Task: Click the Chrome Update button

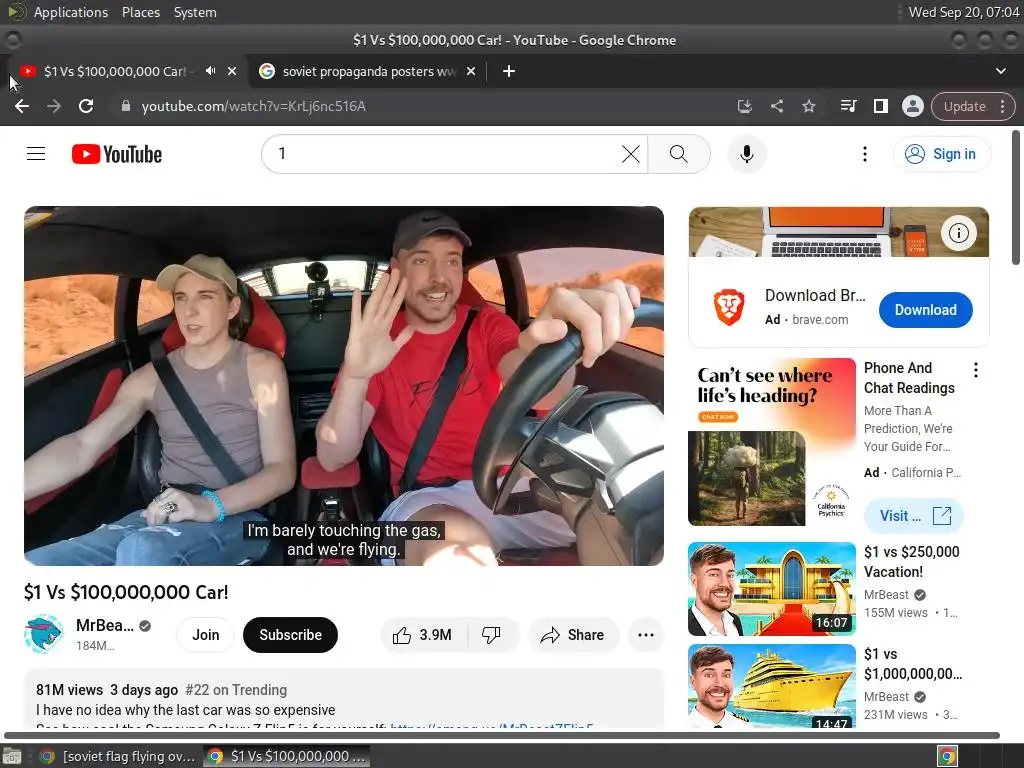Action: click(x=965, y=106)
